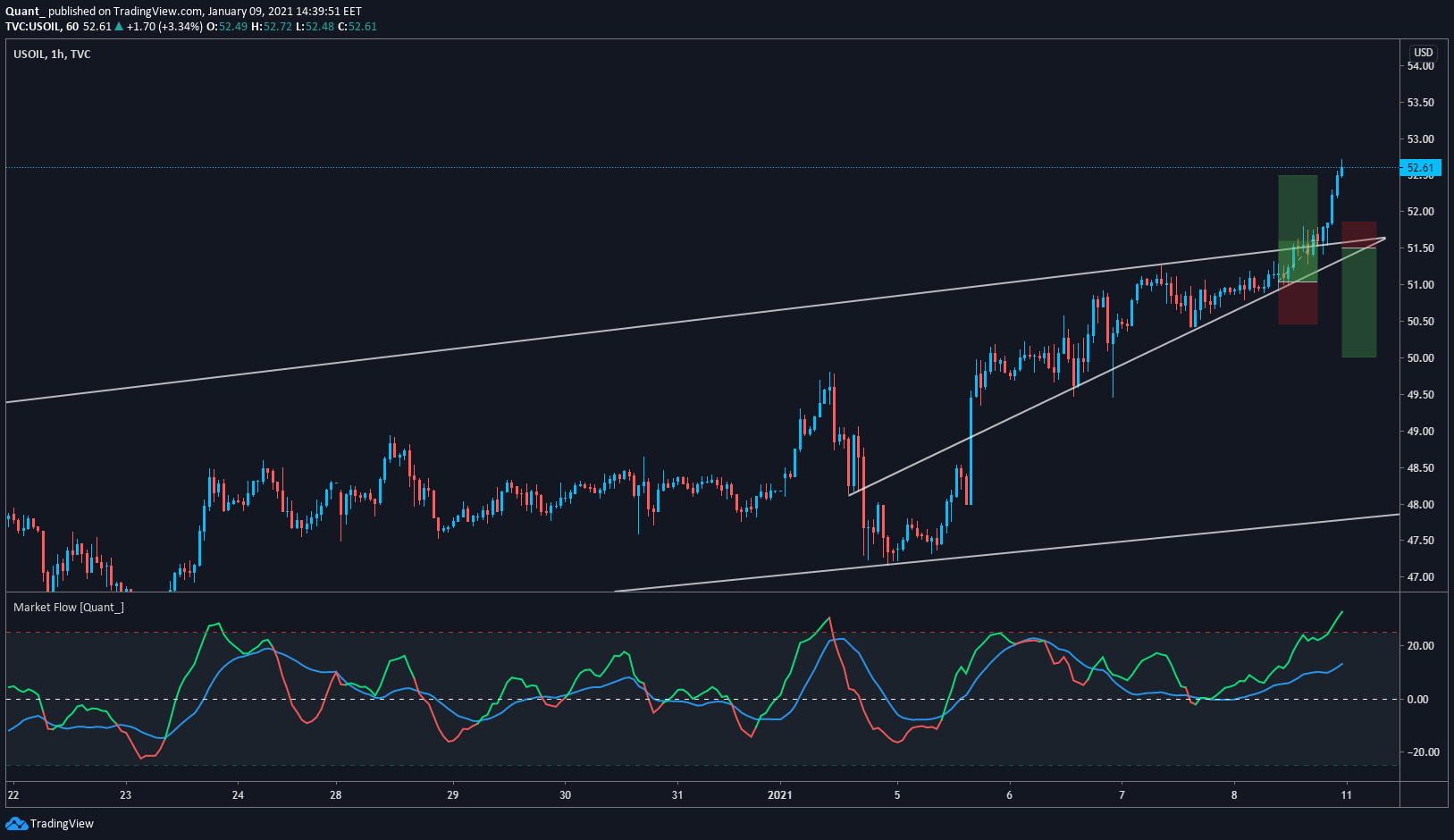This screenshot has height=840, width=1454.
Task: Open the 'Market Flow [Quant_]' indicator legend
Action: point(69,608)
